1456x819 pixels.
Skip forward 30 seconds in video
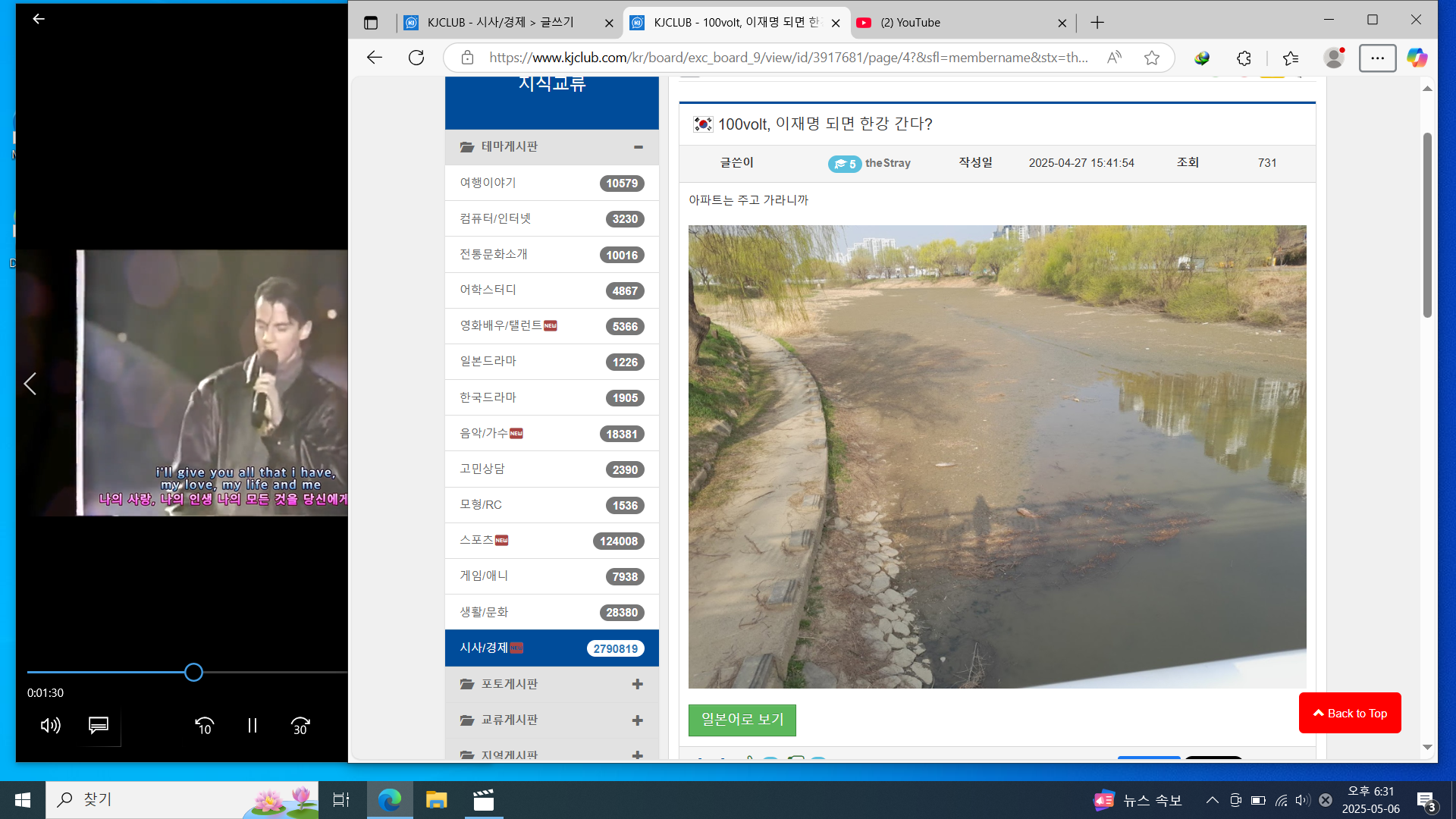click(300, 726)
